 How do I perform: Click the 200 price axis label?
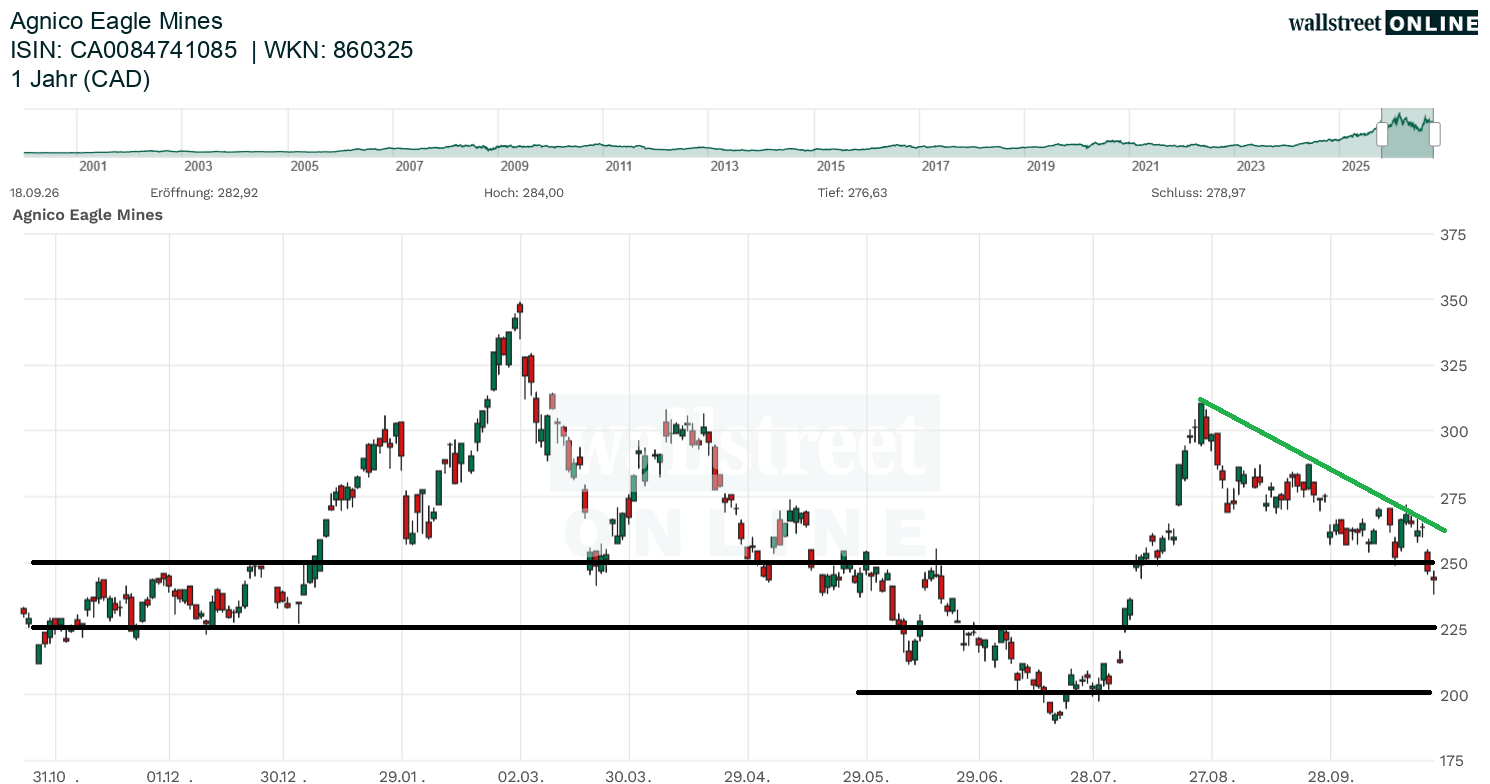click(x=1455, y=695)
